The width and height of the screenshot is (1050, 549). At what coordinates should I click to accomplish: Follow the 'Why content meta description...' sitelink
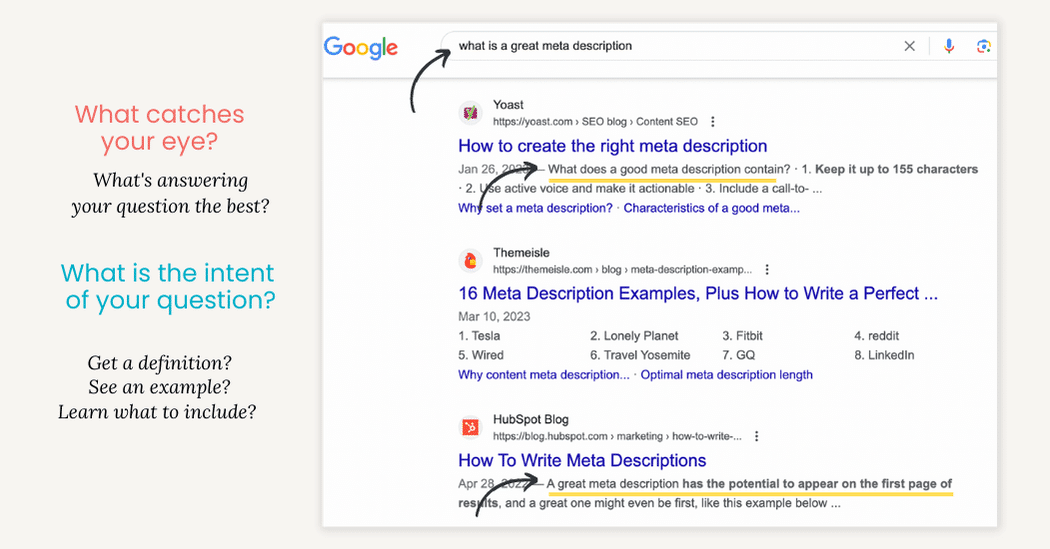tap(544, 375)
